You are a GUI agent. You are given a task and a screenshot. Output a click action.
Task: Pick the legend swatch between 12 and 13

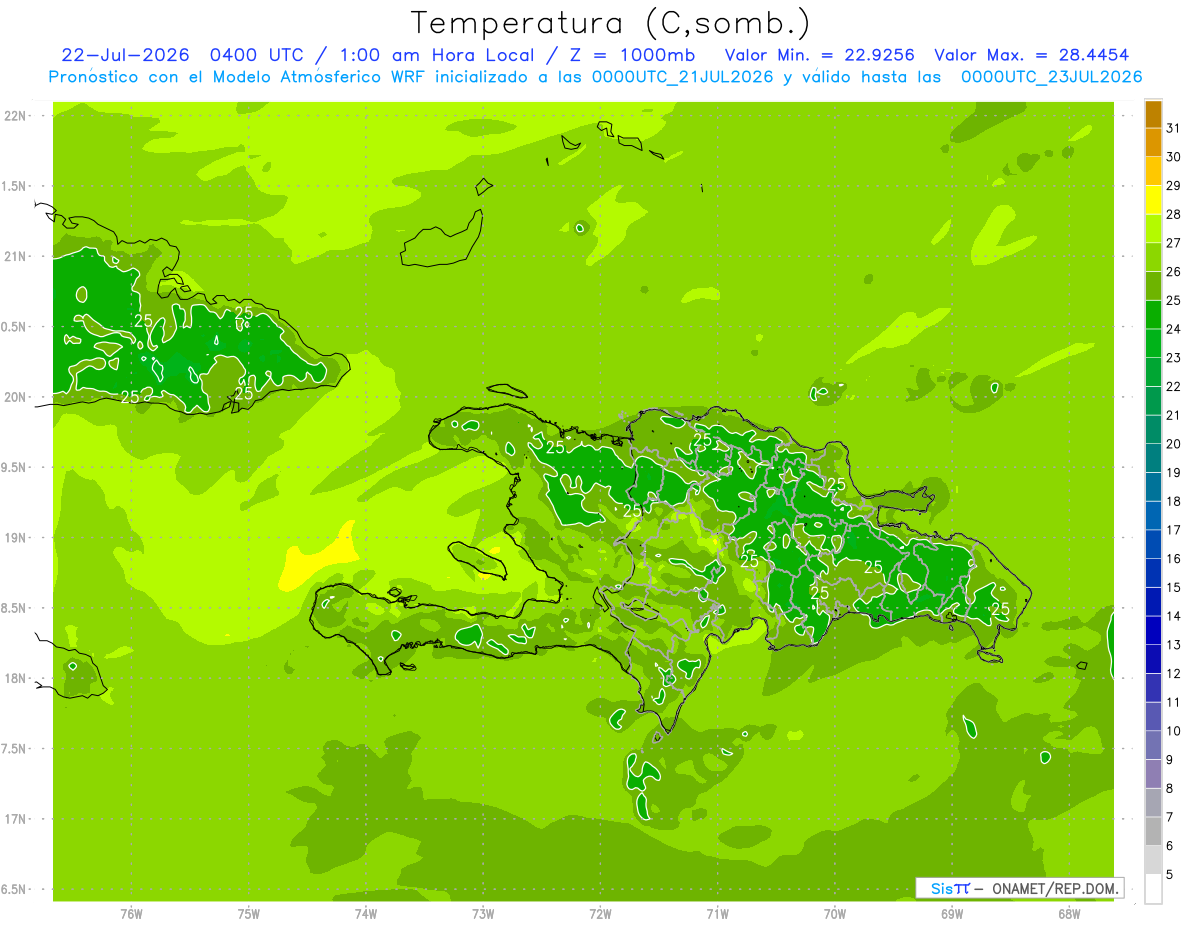[x=1153, y=659]
